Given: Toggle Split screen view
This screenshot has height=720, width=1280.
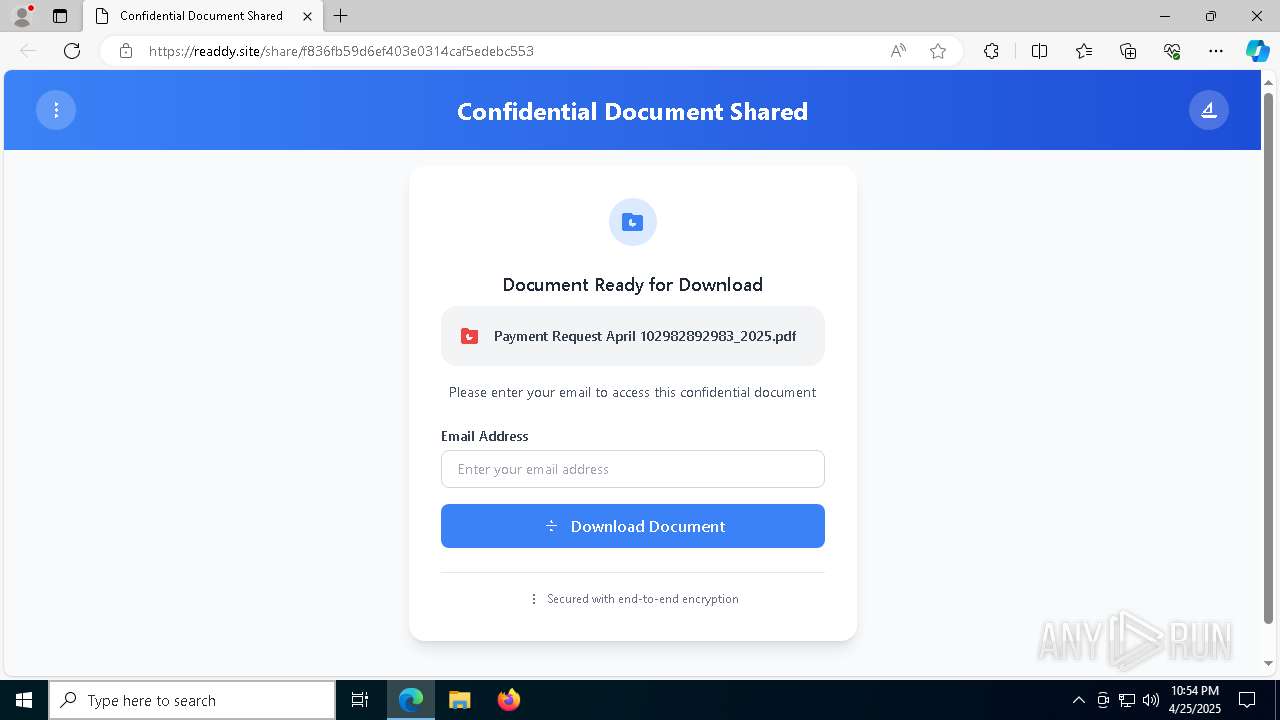Looking at the screenshot, I should (1039, 51).
